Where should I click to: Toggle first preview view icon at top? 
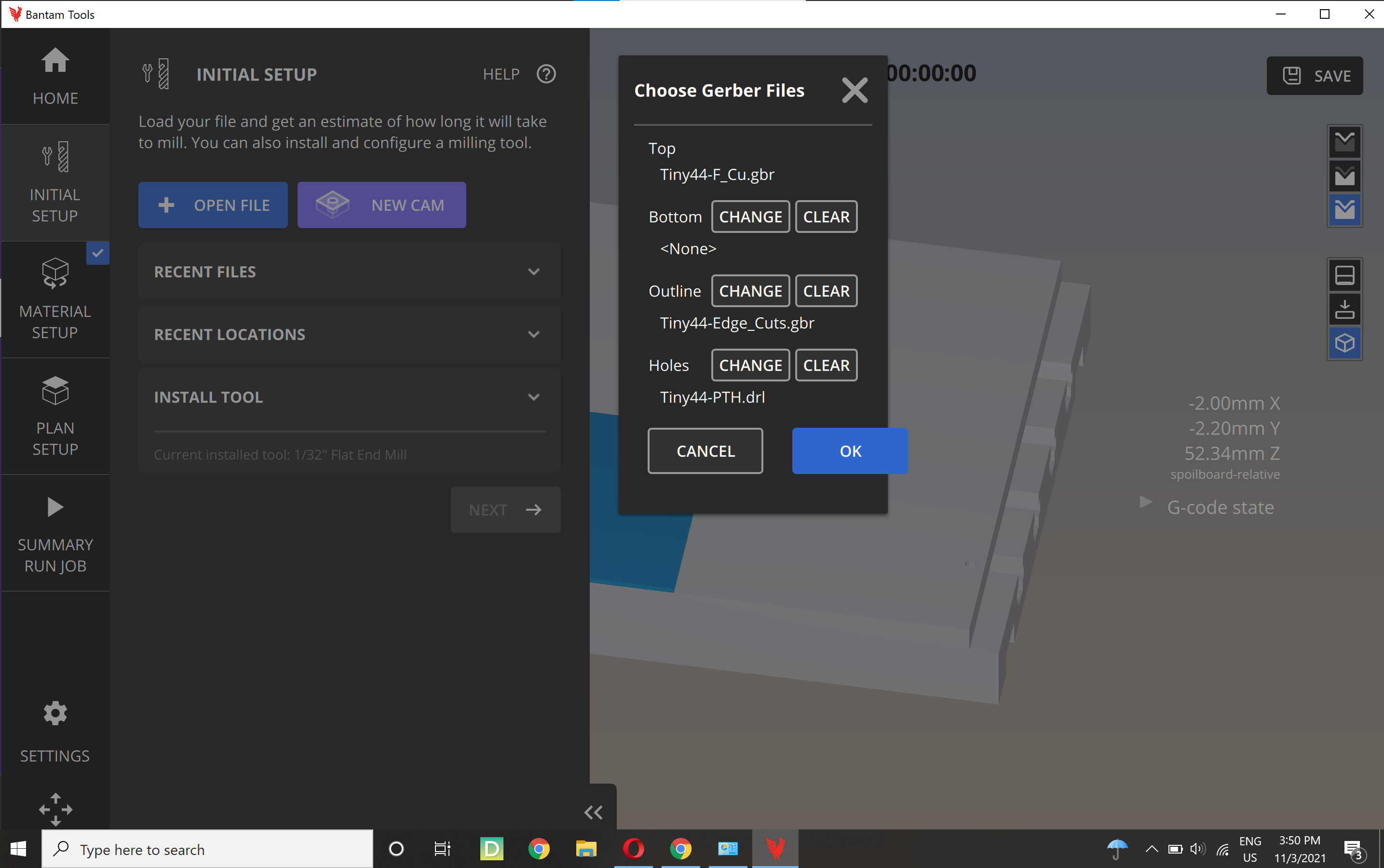pyautogui.click(x=1344, y=142)
